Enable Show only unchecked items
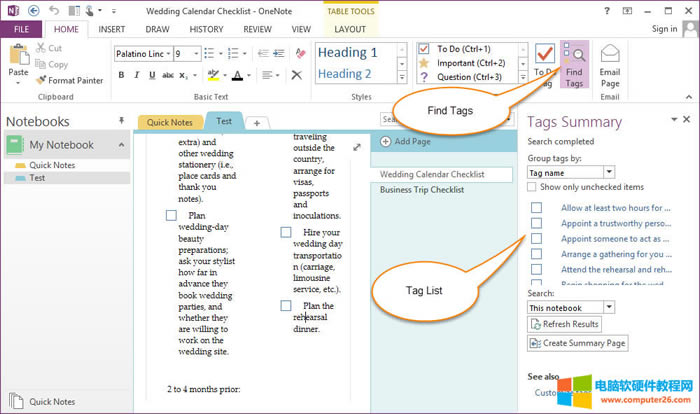The width and height of the screenshot is (700, 414). 533,187
